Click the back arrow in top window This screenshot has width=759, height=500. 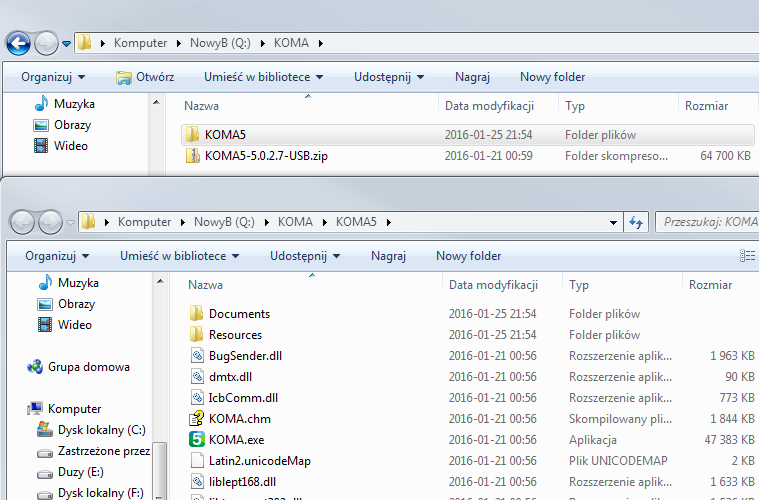(18, 43)
